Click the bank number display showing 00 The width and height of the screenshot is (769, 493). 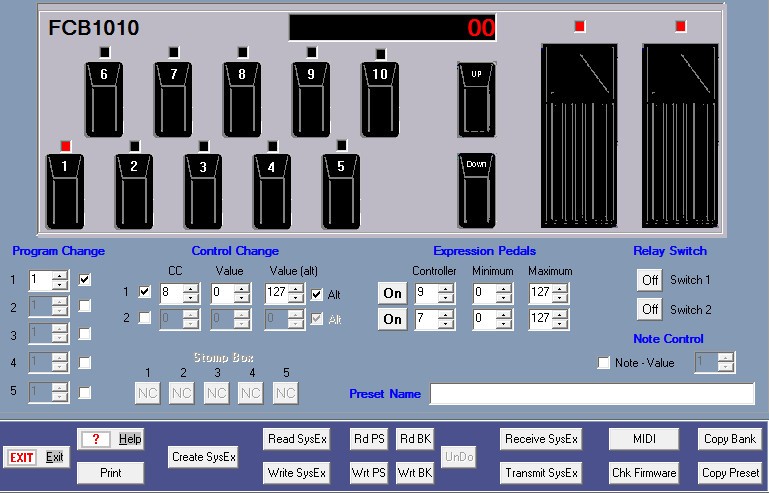click(x=392, y=27)
